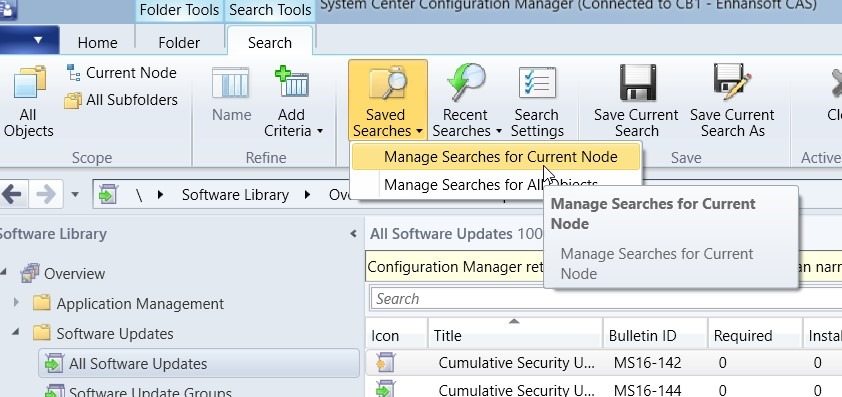Image resolution: width=842 pixels, height=397 pixels.
Task: Switch to the Folder ribbon tab
Action: click(179, 43)
